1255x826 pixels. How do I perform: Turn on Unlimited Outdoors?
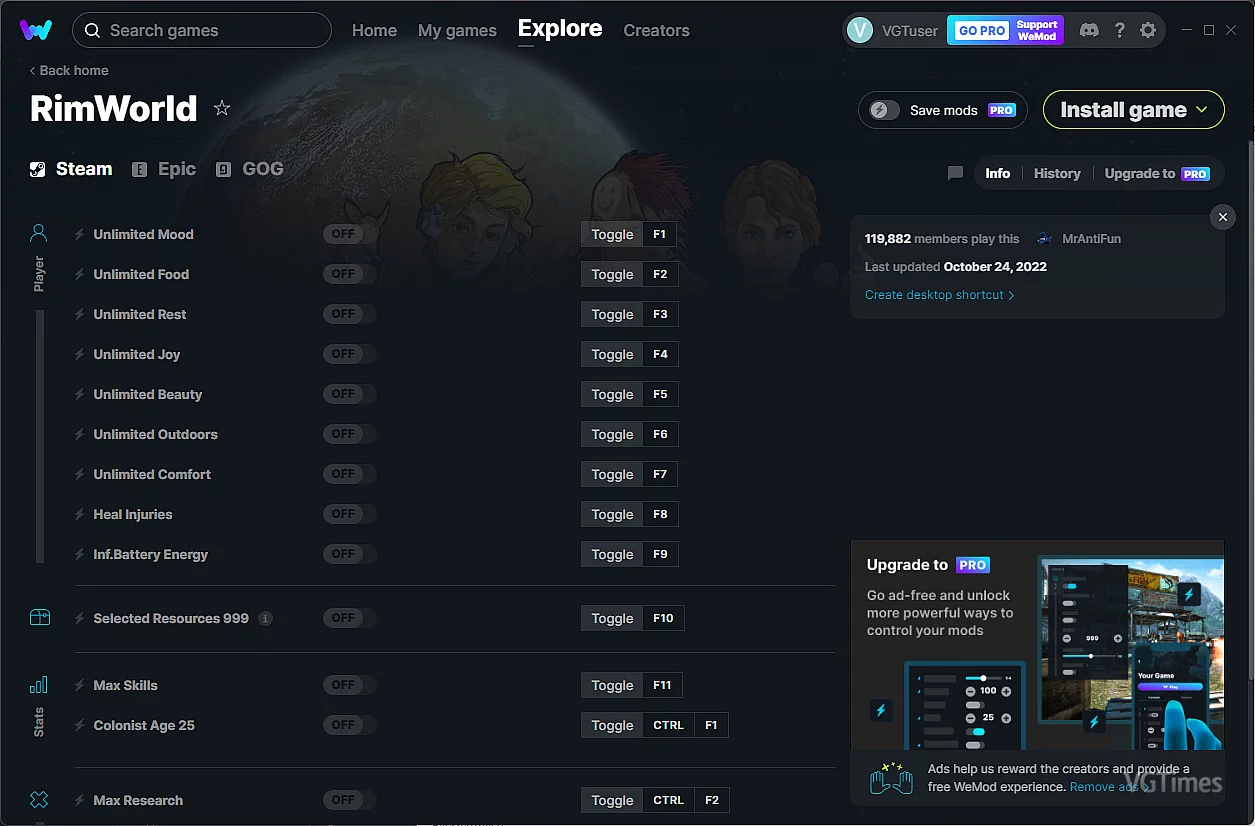[x=349, y=434]
